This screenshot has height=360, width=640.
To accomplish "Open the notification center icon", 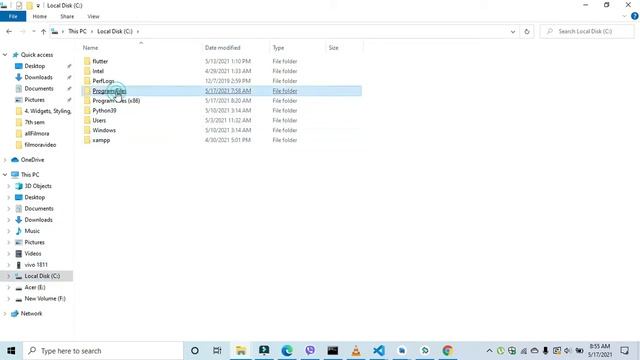I will pyautogui.click(x=624, y=351).
